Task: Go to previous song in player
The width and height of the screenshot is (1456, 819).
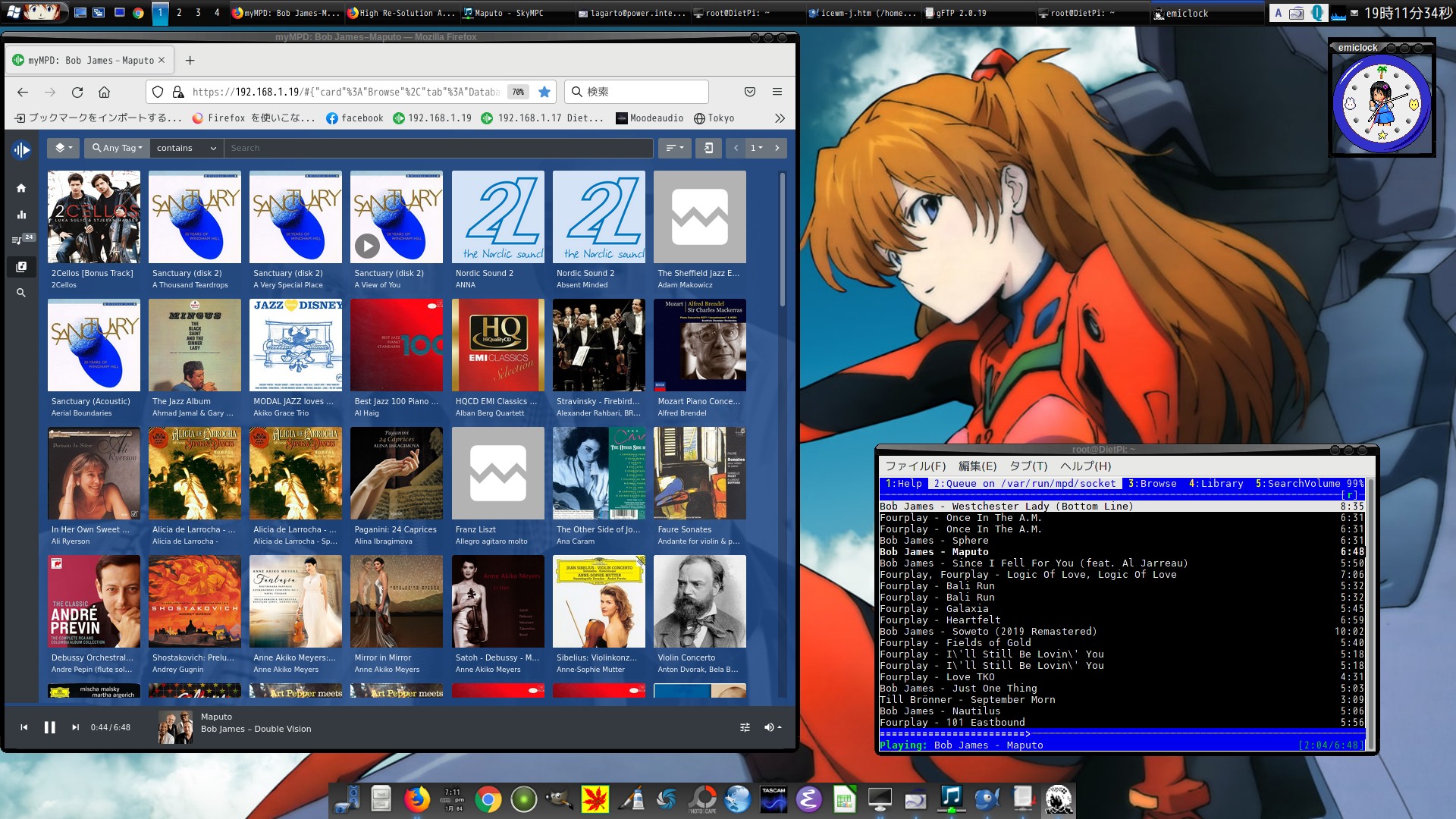Action: [x=24, y=727]
